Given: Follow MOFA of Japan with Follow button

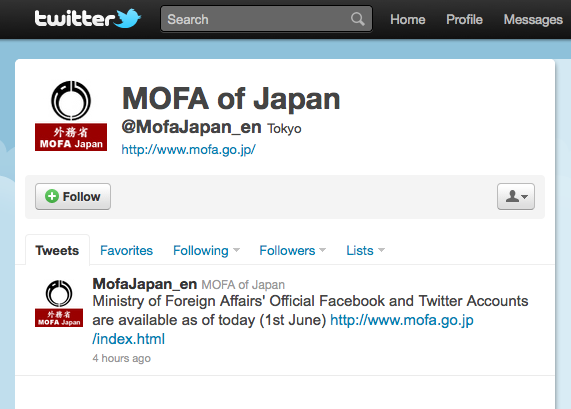Looking at the screenshot, I should pos(73,197).
